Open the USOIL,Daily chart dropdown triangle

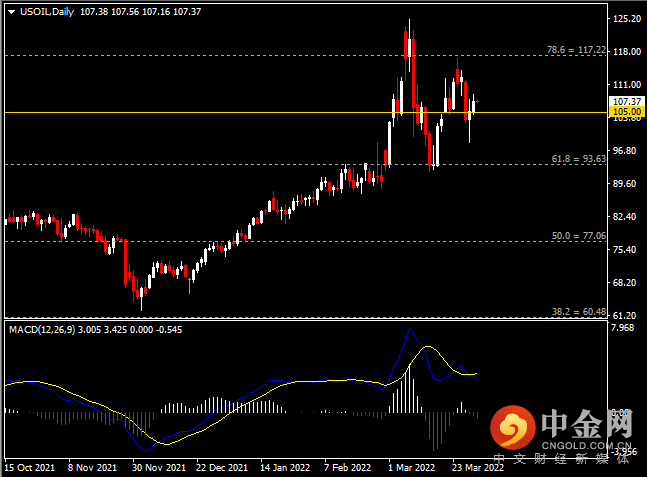(x=12, y=12)
